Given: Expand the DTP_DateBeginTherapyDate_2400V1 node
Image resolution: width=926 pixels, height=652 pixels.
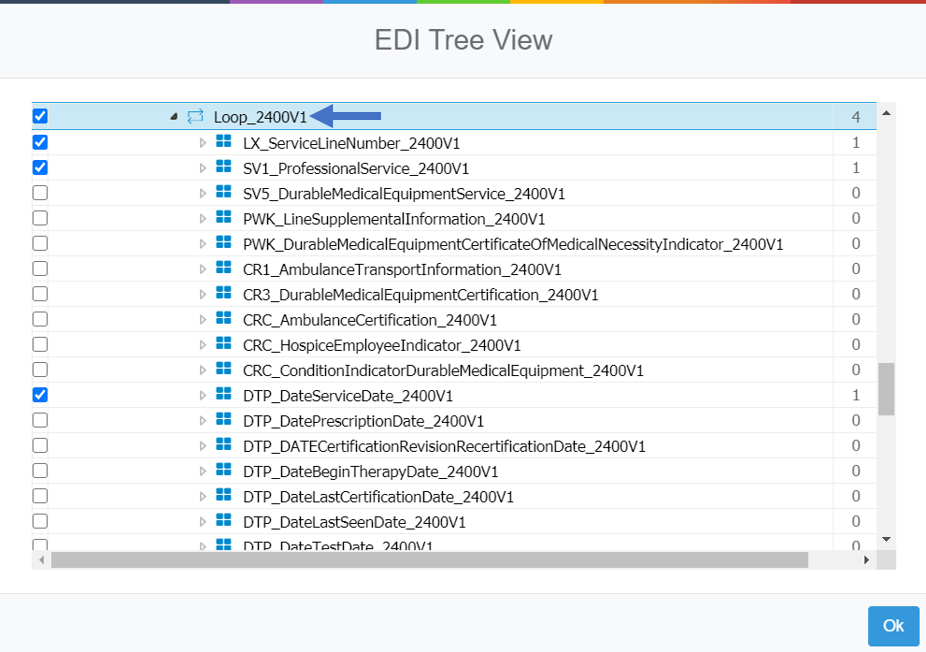Looking at the screenshot, I should [x=203, y=471].
